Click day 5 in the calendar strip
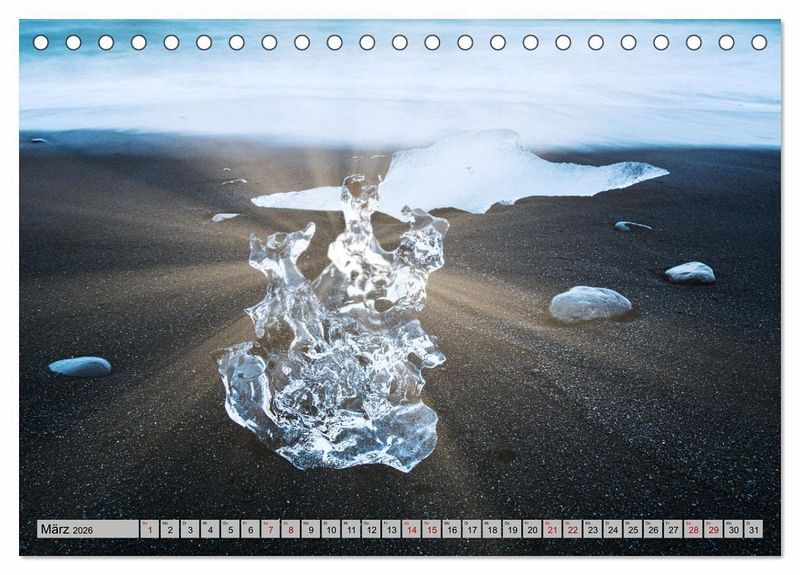The image size is (800, 575). coord(230,529)
